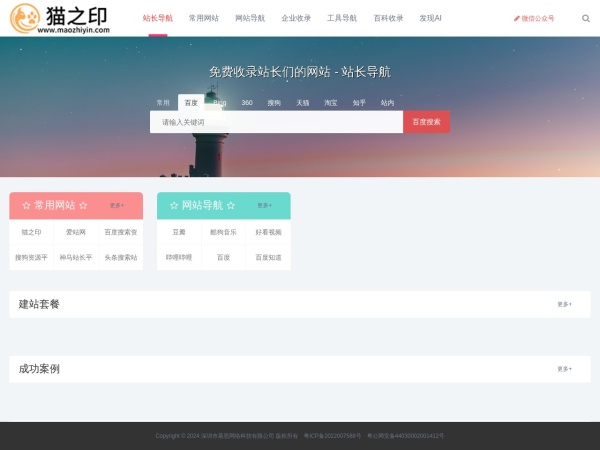Viewport: 600px width, 450px height.
Task: Click the 建站套餐 section title
Action: tap(39, 304)
